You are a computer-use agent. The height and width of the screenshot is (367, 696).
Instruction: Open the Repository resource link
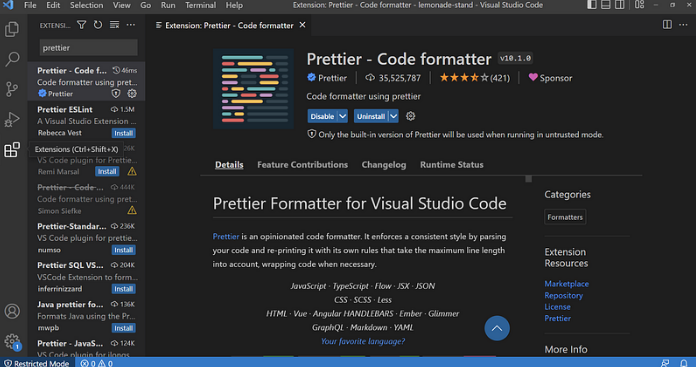pos(563,295)
